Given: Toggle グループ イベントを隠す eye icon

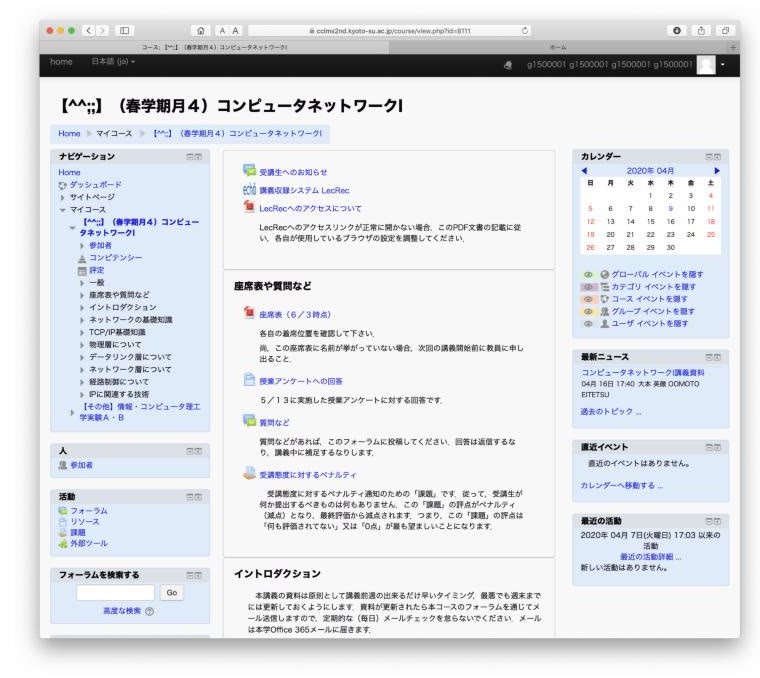Looking at the screenshot, I should coord(588,312).
